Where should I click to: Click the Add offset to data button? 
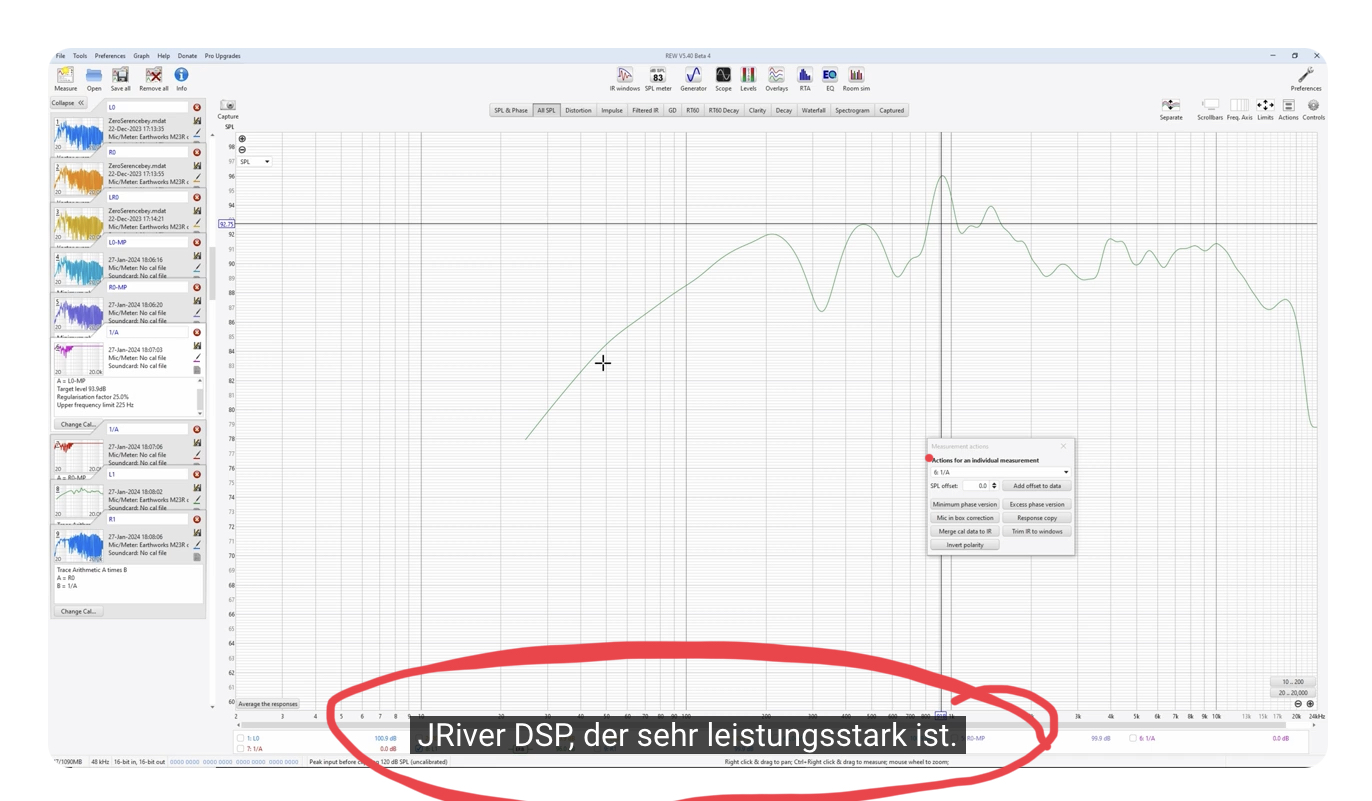point(1037,486)
